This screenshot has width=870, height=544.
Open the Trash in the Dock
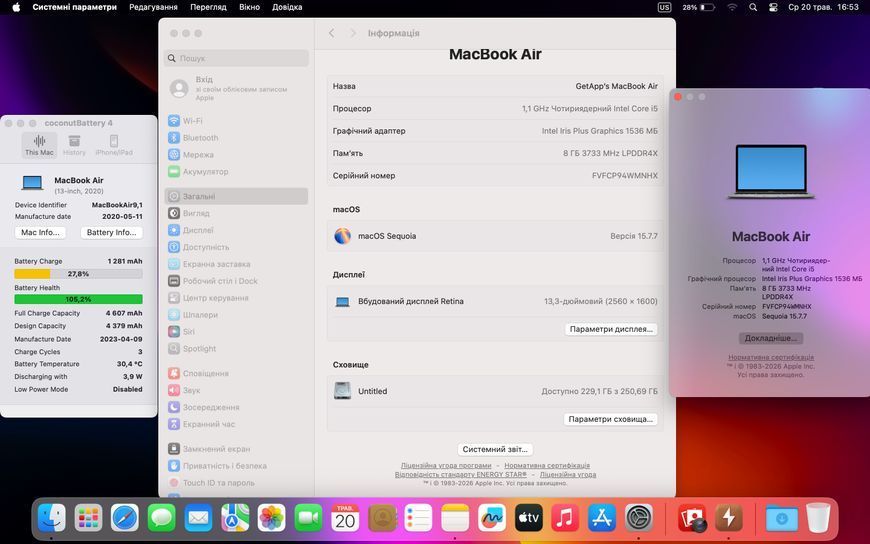click(x=818, y=517)
